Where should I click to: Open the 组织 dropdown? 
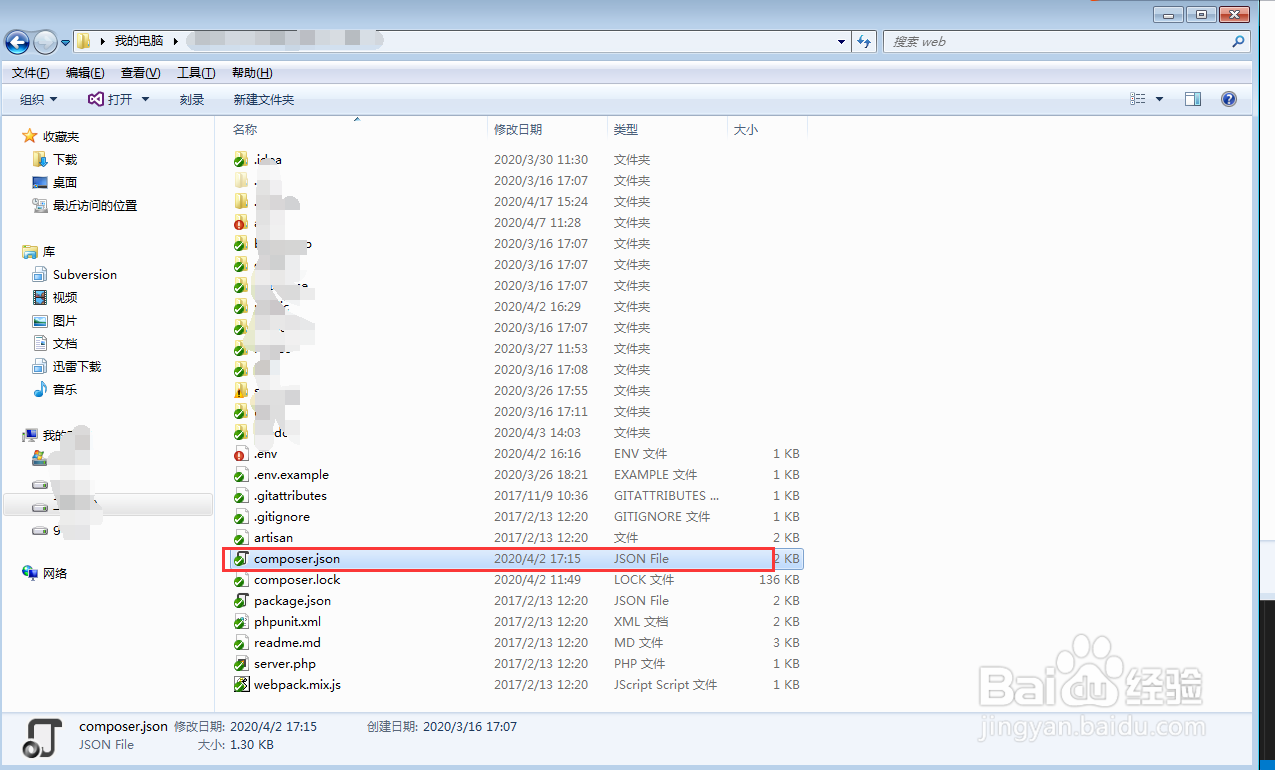coord(39,99)
